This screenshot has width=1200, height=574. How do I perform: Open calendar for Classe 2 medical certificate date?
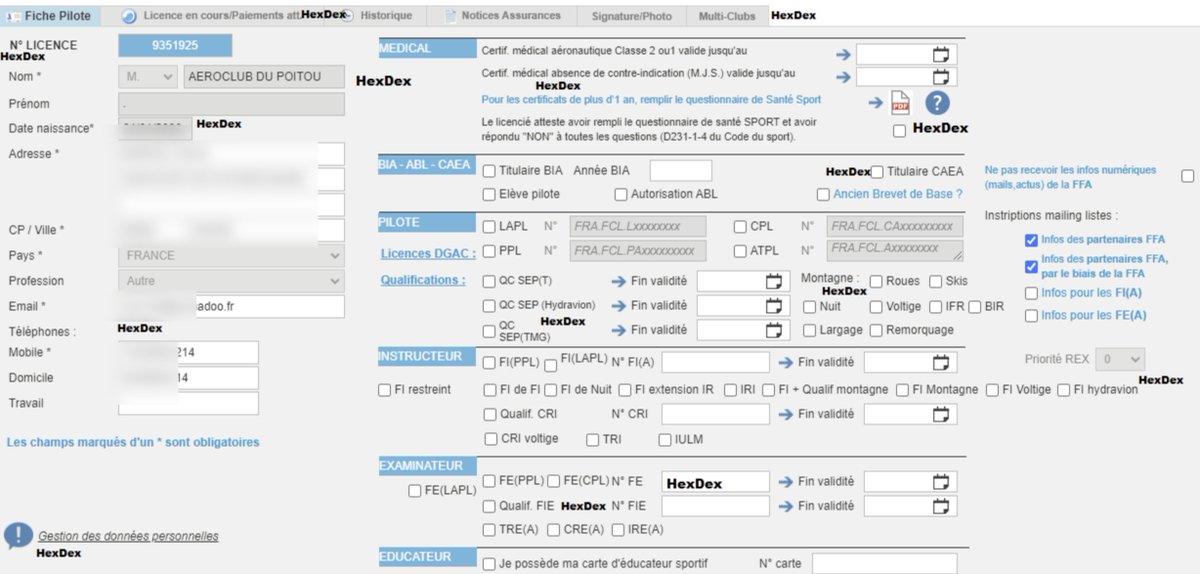tap(940, 54)
